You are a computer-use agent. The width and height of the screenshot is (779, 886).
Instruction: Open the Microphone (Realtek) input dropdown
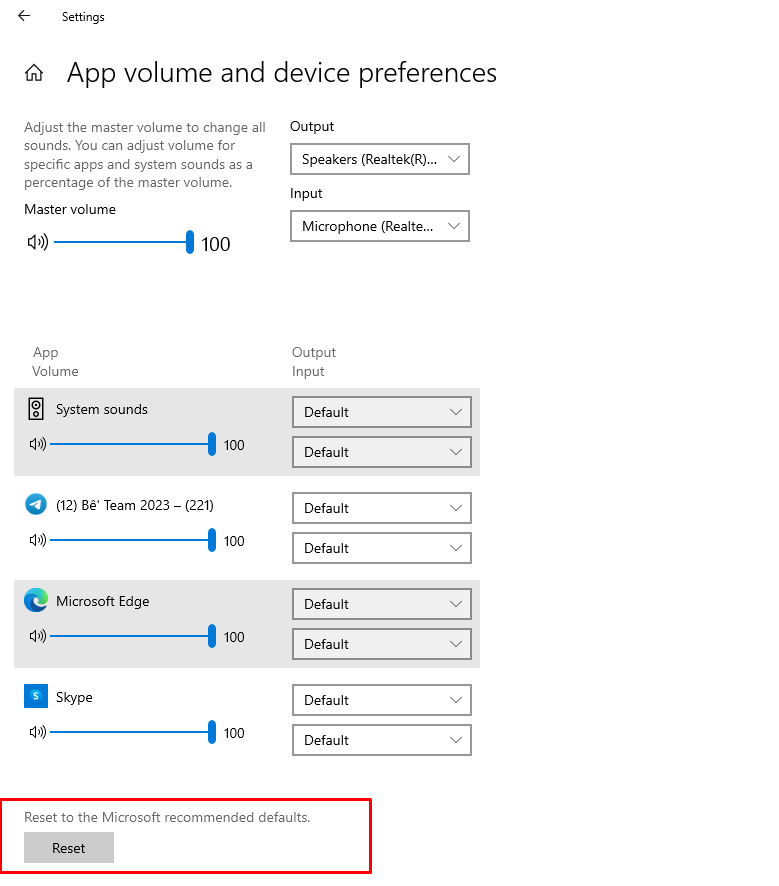[380, 226]
